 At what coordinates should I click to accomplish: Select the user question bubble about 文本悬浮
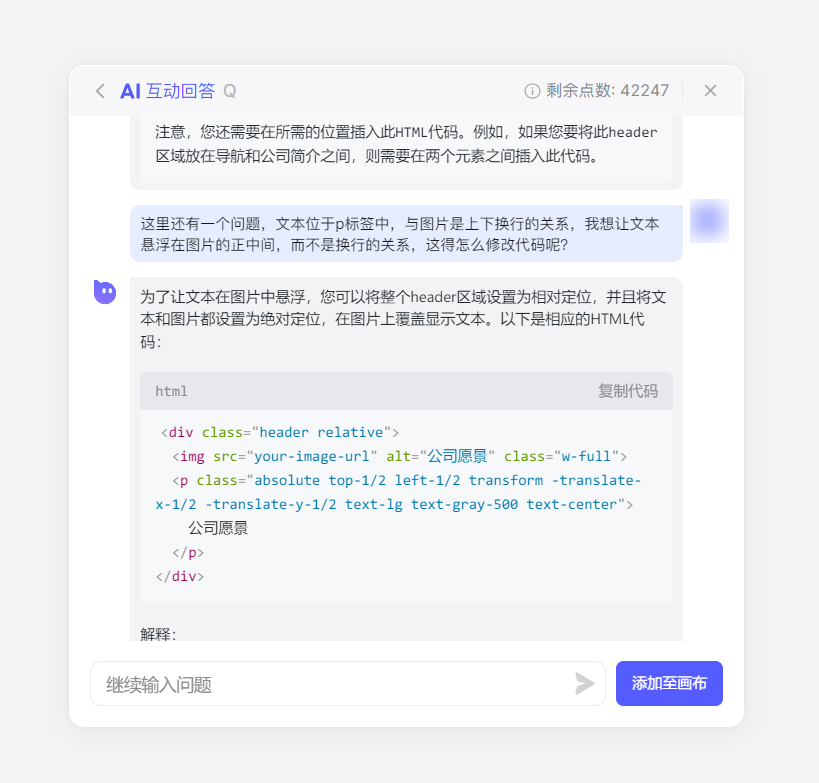406,234
